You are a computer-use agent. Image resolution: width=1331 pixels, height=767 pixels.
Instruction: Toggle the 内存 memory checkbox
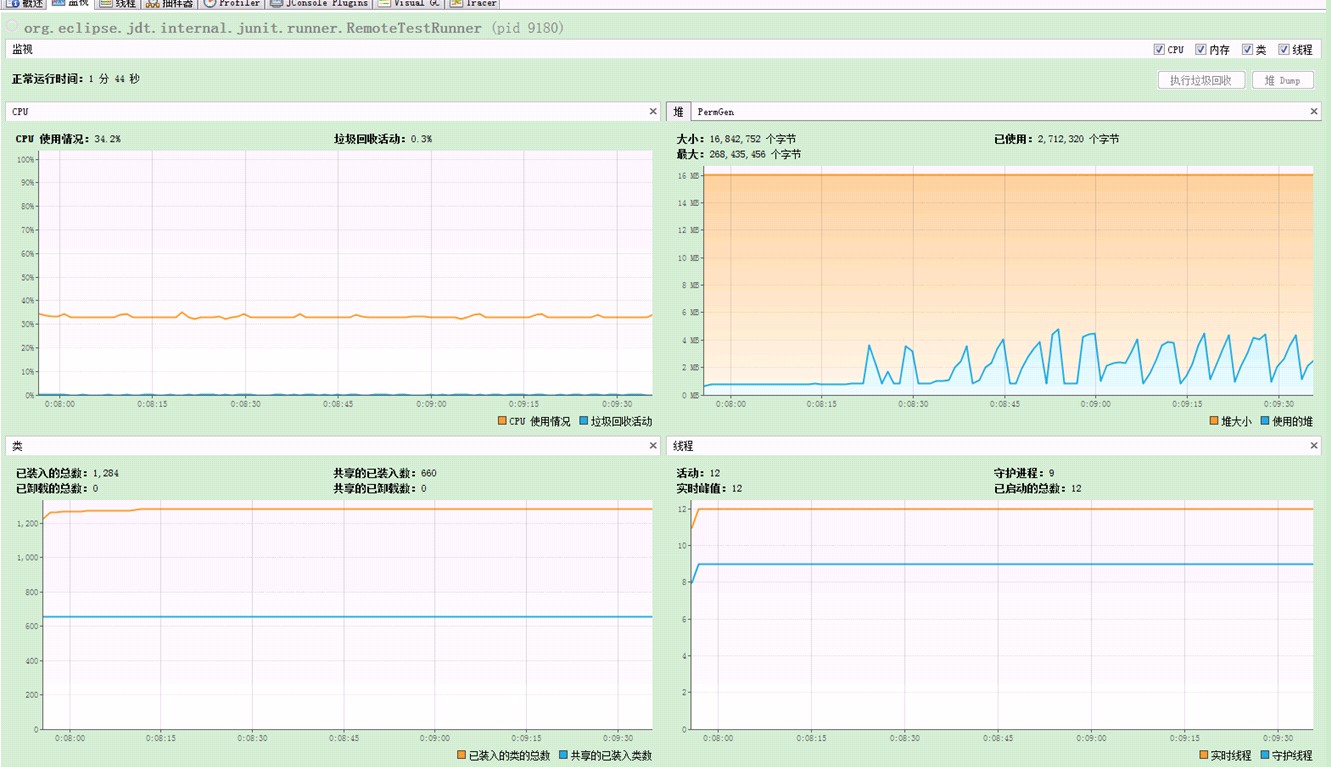coord(1201,49)
